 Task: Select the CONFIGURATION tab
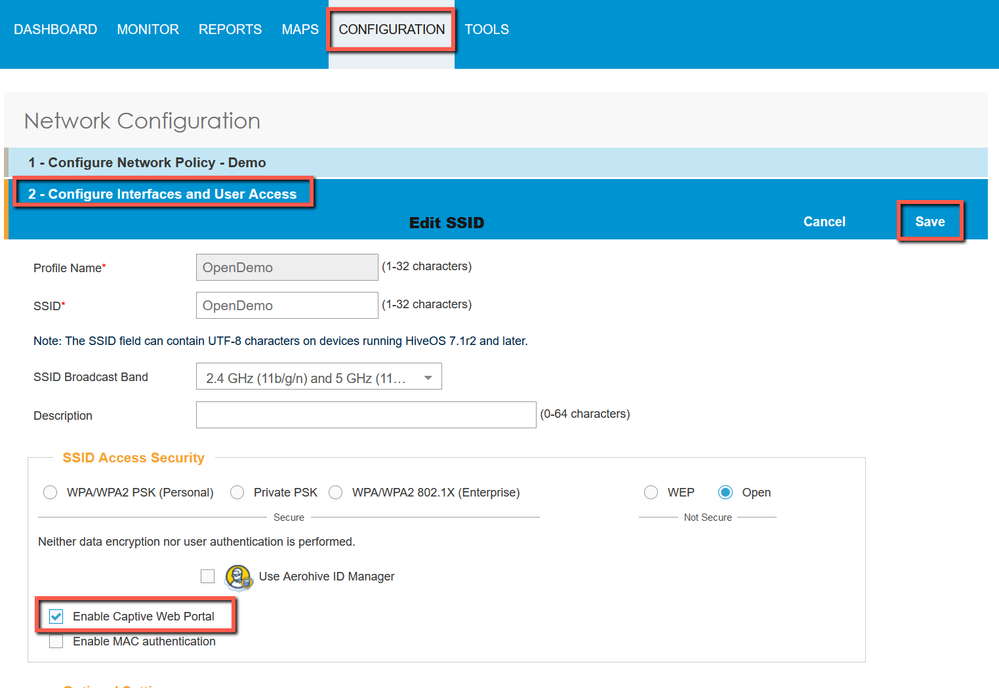(x=392, y=30)
